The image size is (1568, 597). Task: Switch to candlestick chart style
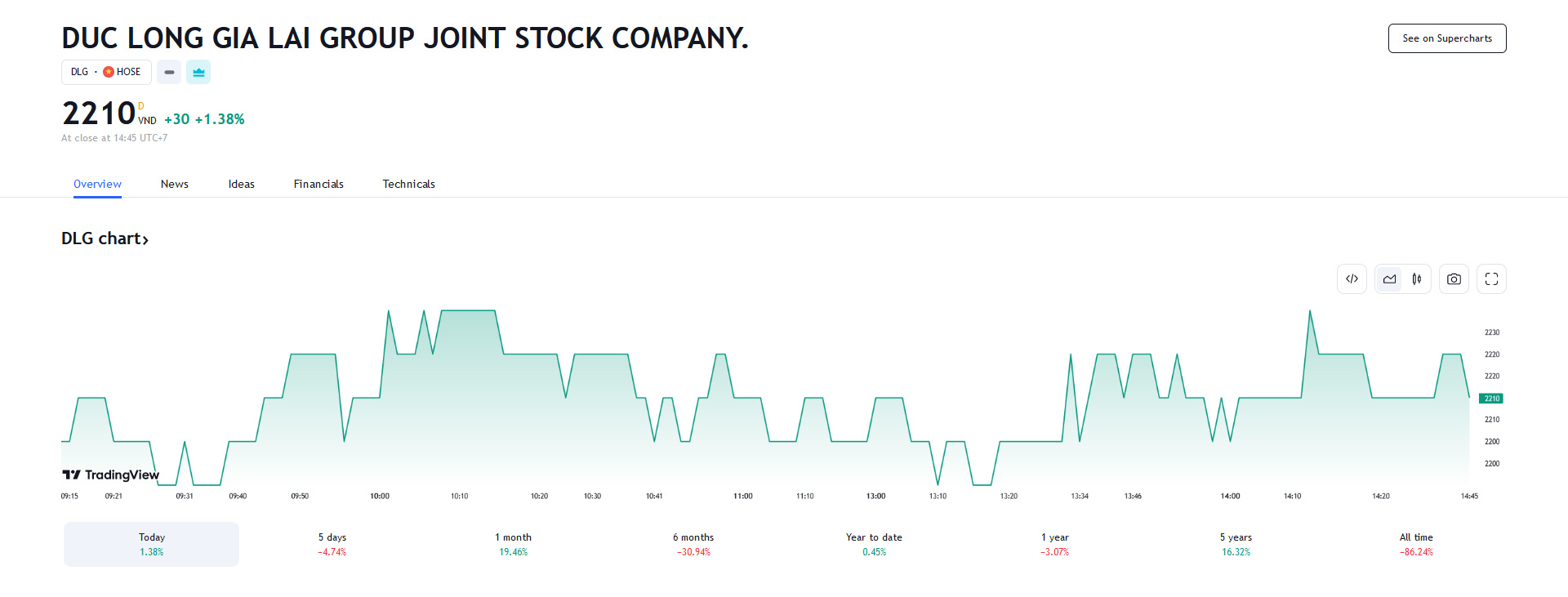click(x=1417, y=279)
